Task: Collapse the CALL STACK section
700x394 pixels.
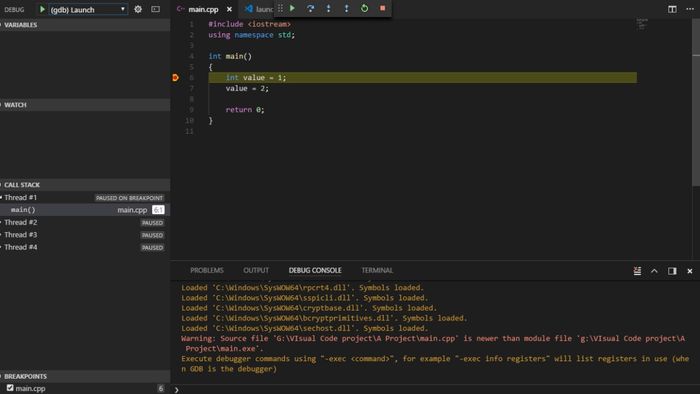Action: (x=85, y=185)
